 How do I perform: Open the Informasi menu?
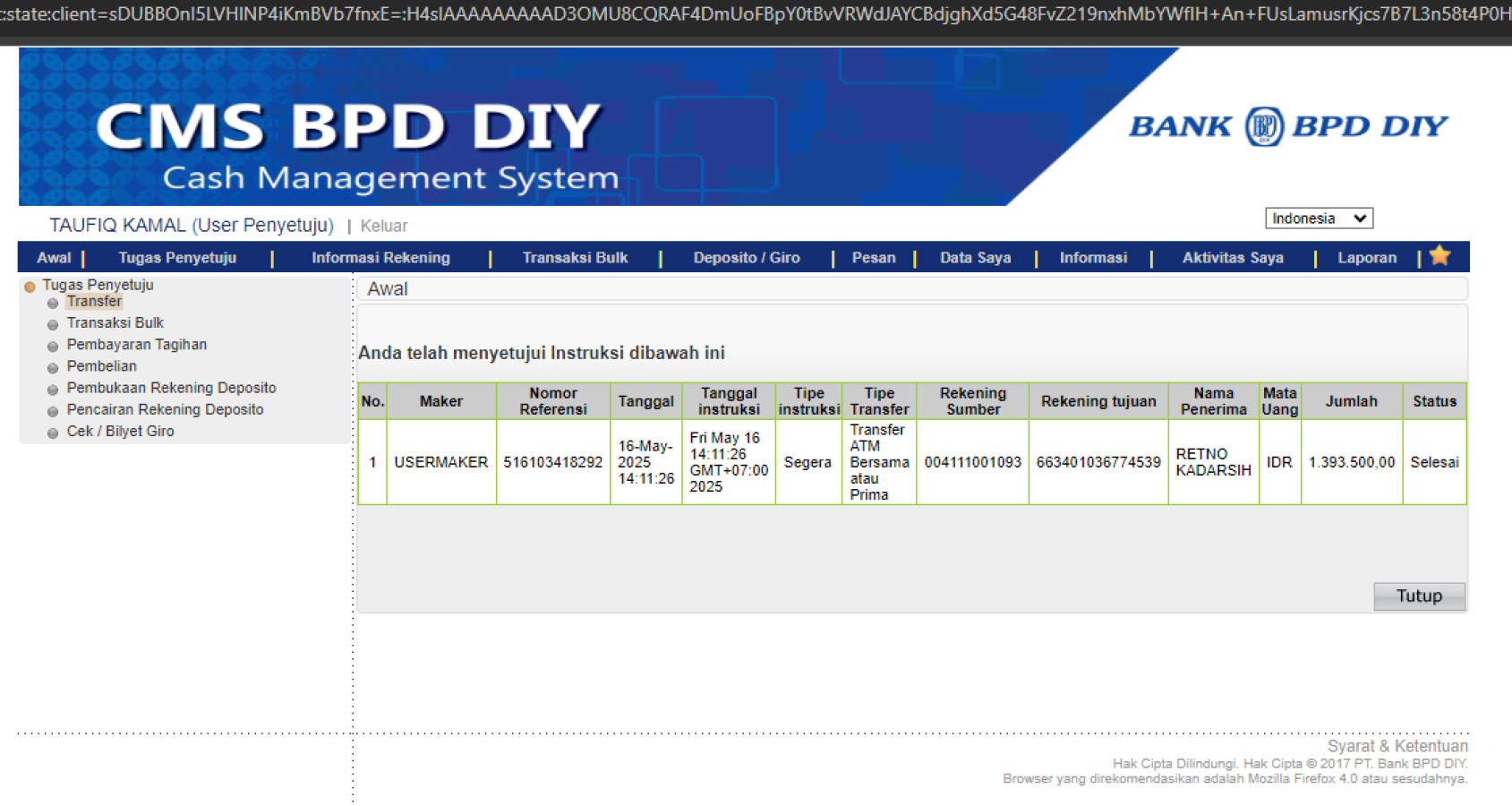click(x=1093, y=258)
